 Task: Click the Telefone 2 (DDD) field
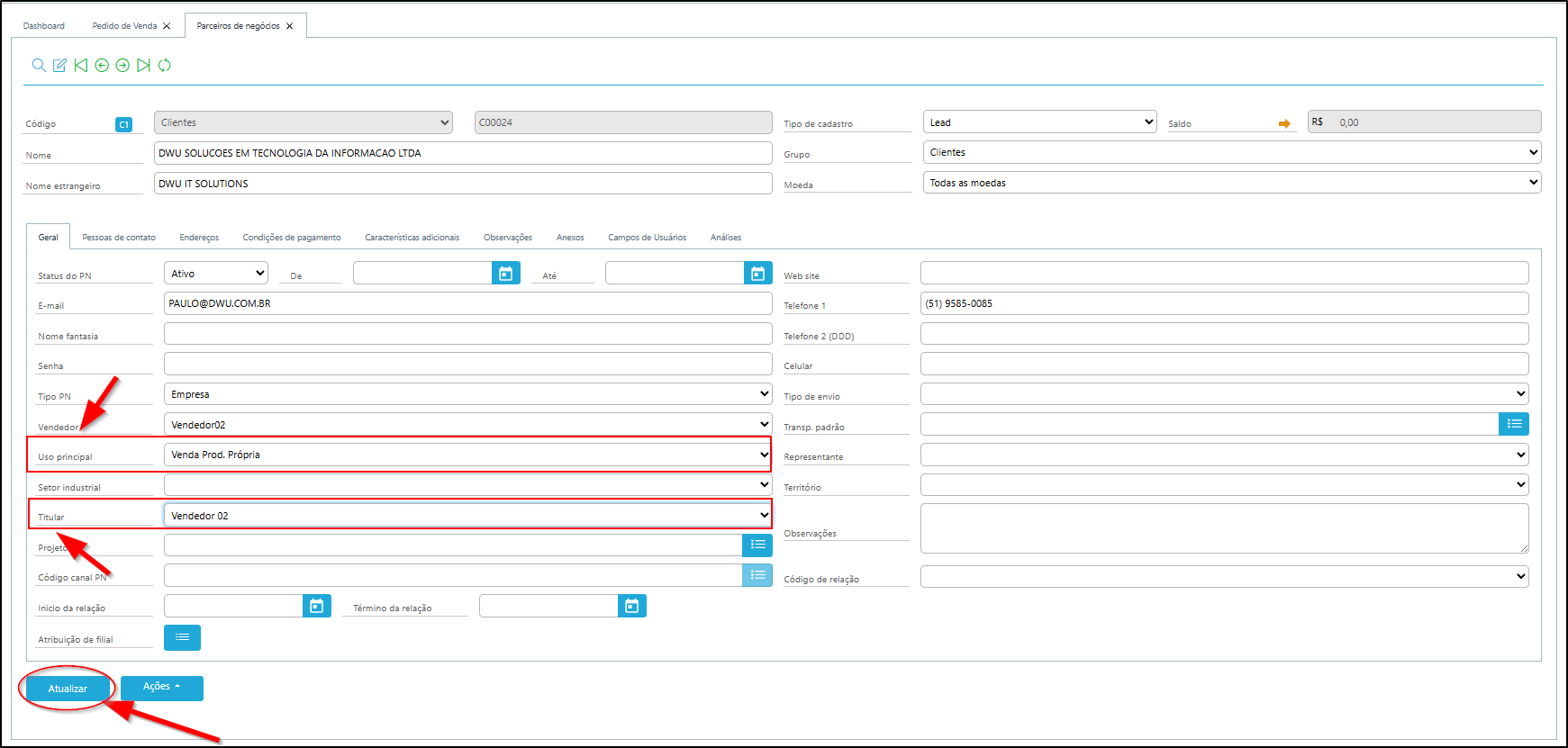[x=1225, y=334]
